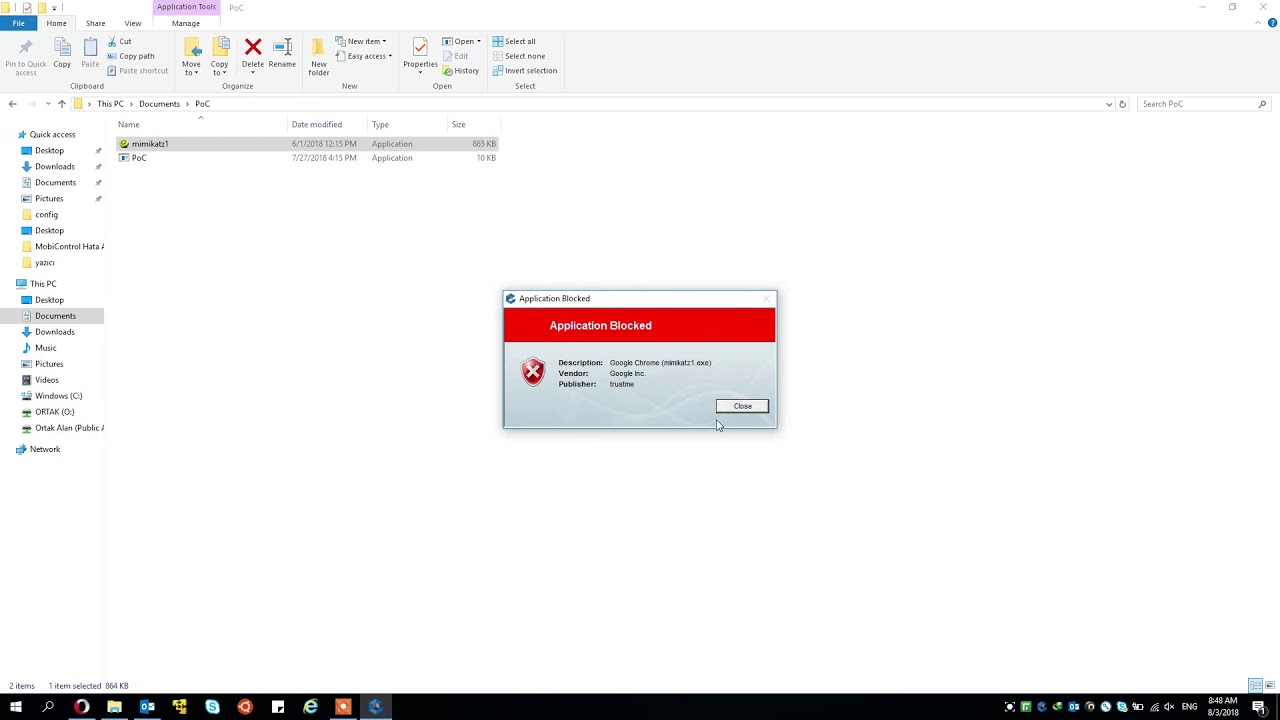The height and width of the screenshot is (720, 1280).
Task: Open the File menu tab
Action: 18,23
